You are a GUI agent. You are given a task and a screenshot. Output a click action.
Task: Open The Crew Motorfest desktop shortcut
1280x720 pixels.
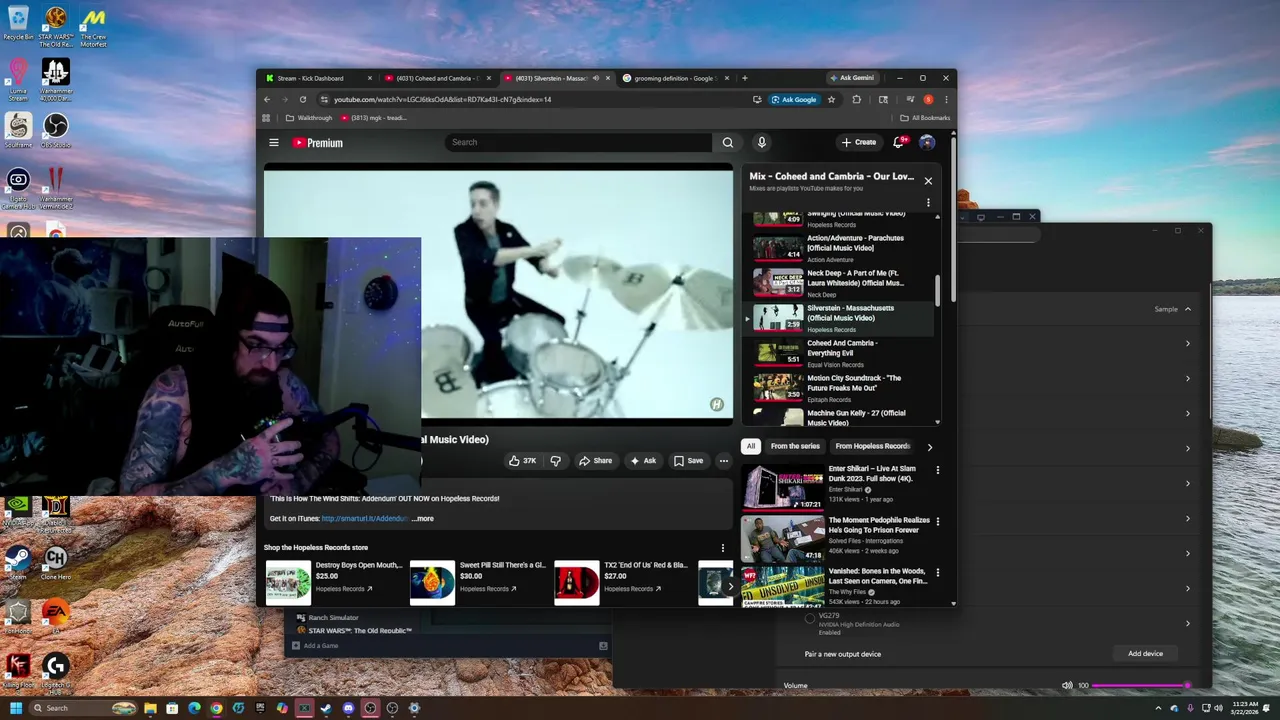93,27
